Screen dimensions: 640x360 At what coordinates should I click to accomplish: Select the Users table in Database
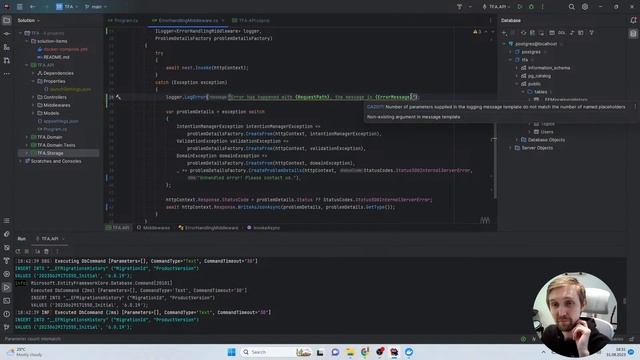click(x=547, y=132)
